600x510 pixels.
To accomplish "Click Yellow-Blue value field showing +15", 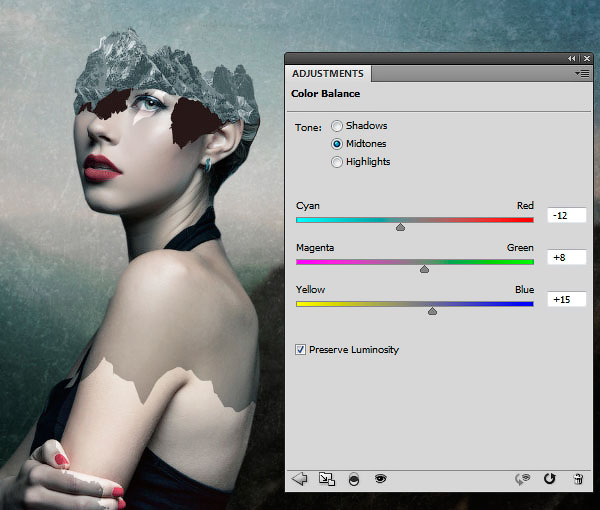I will (567, 300).
